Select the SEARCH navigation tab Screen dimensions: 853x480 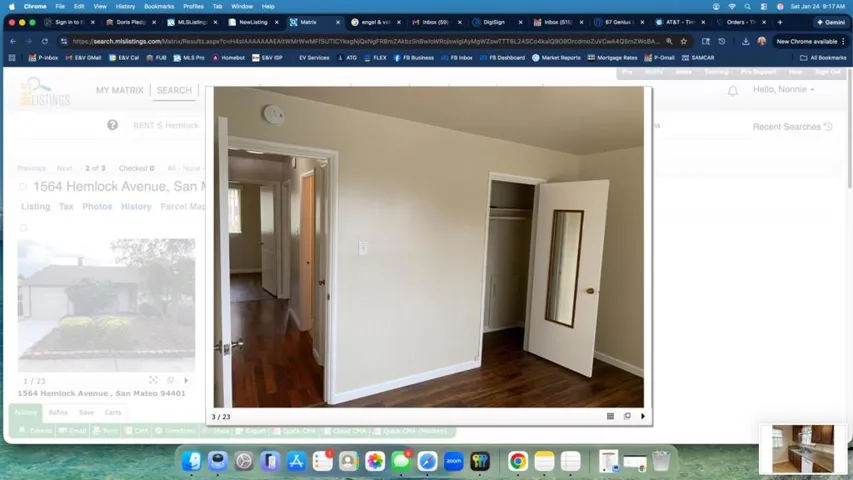tap(174, 90)
